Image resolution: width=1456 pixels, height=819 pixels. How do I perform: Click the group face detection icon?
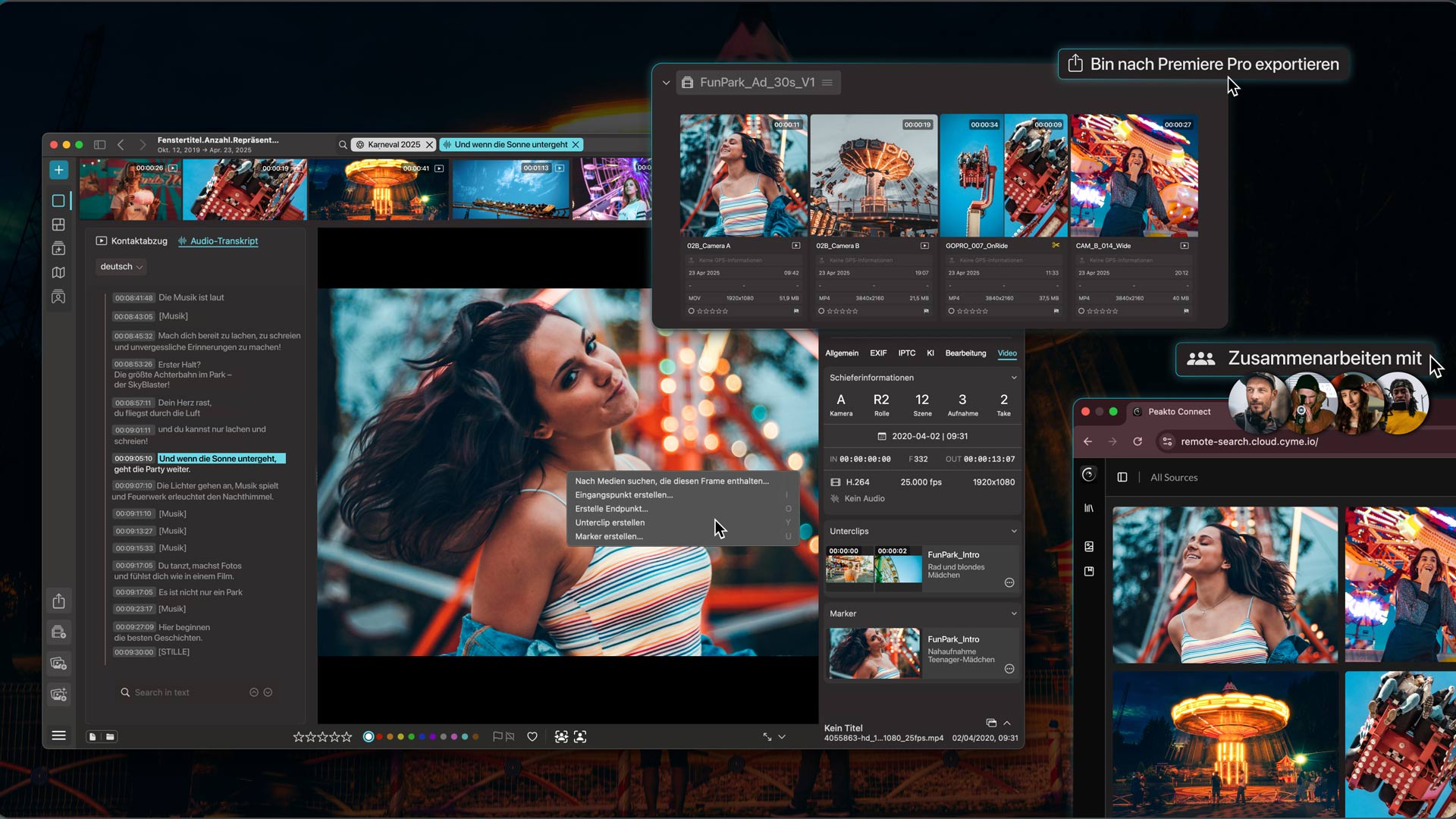coord(561,736)
